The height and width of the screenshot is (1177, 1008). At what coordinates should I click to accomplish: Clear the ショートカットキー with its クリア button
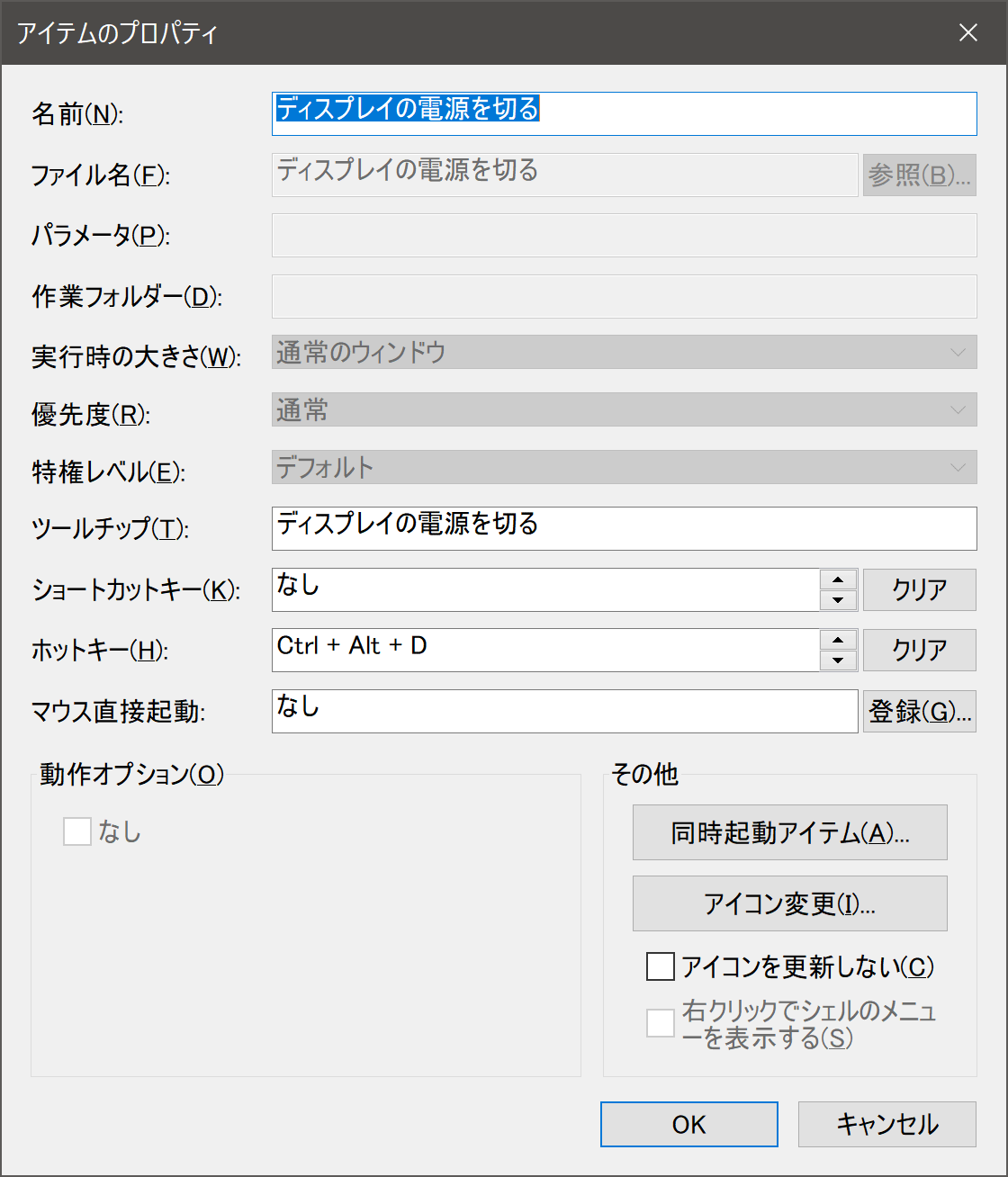coord(919,590)
